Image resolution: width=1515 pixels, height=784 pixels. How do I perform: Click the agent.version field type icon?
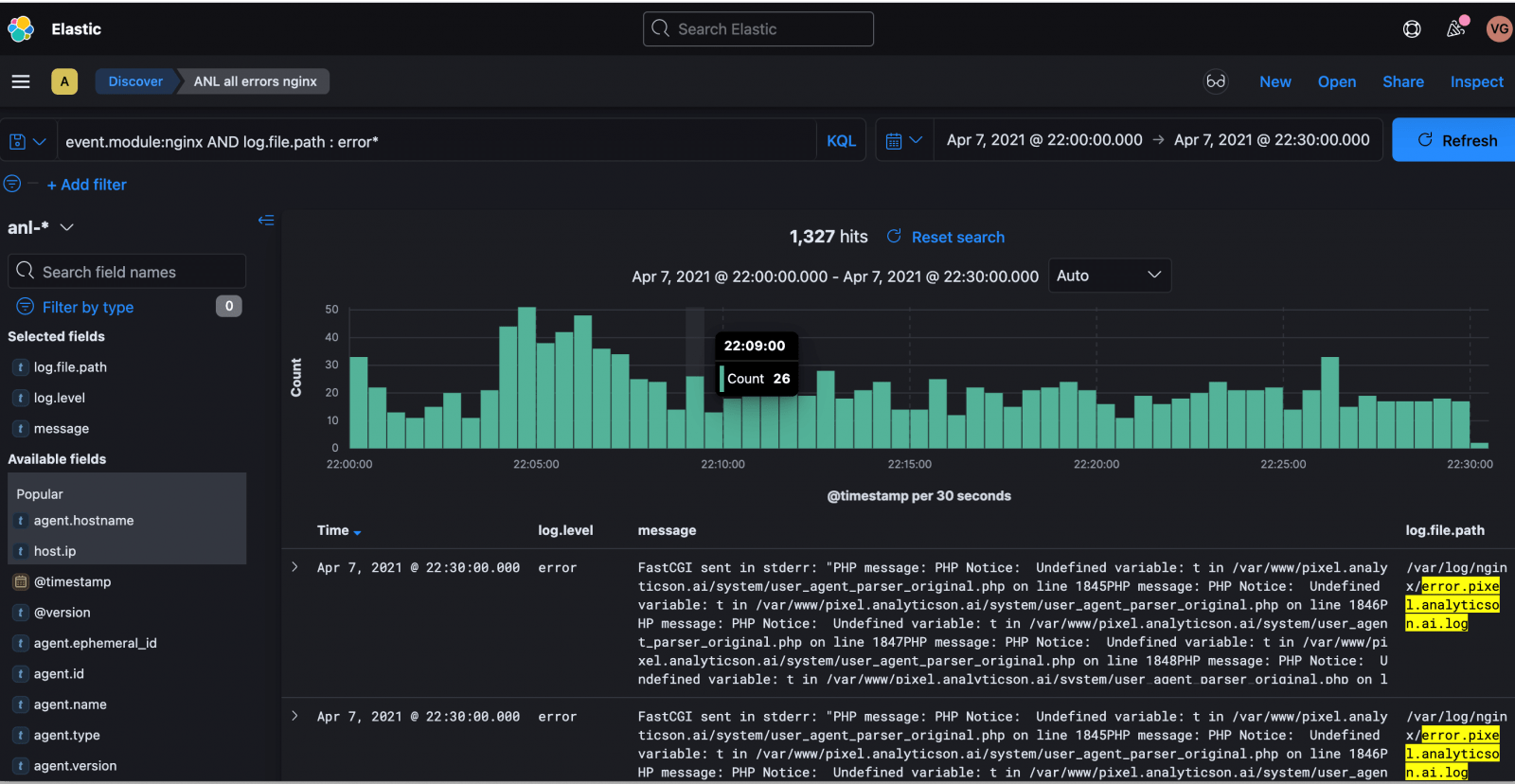(20, 766)
